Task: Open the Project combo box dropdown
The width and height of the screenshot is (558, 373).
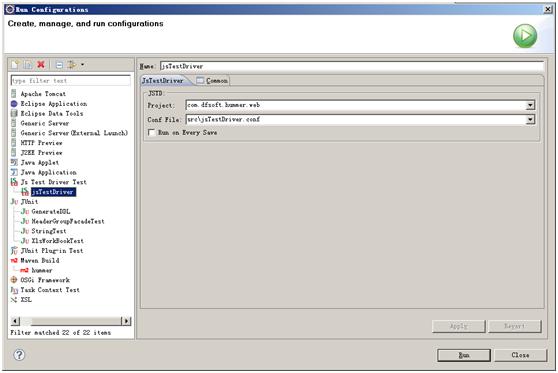Action: point(530,105)
